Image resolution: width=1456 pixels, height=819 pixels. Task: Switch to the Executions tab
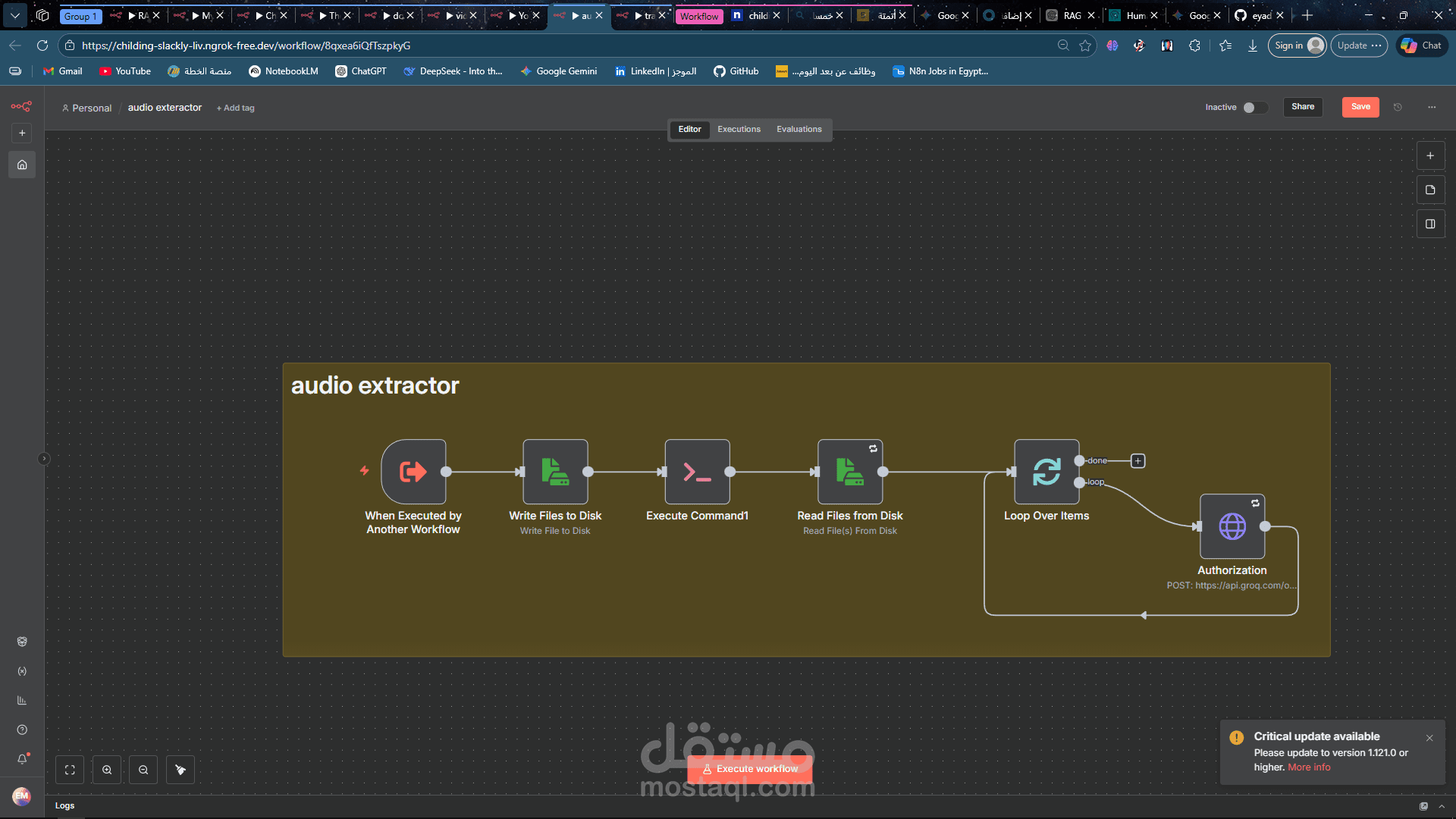739,129
